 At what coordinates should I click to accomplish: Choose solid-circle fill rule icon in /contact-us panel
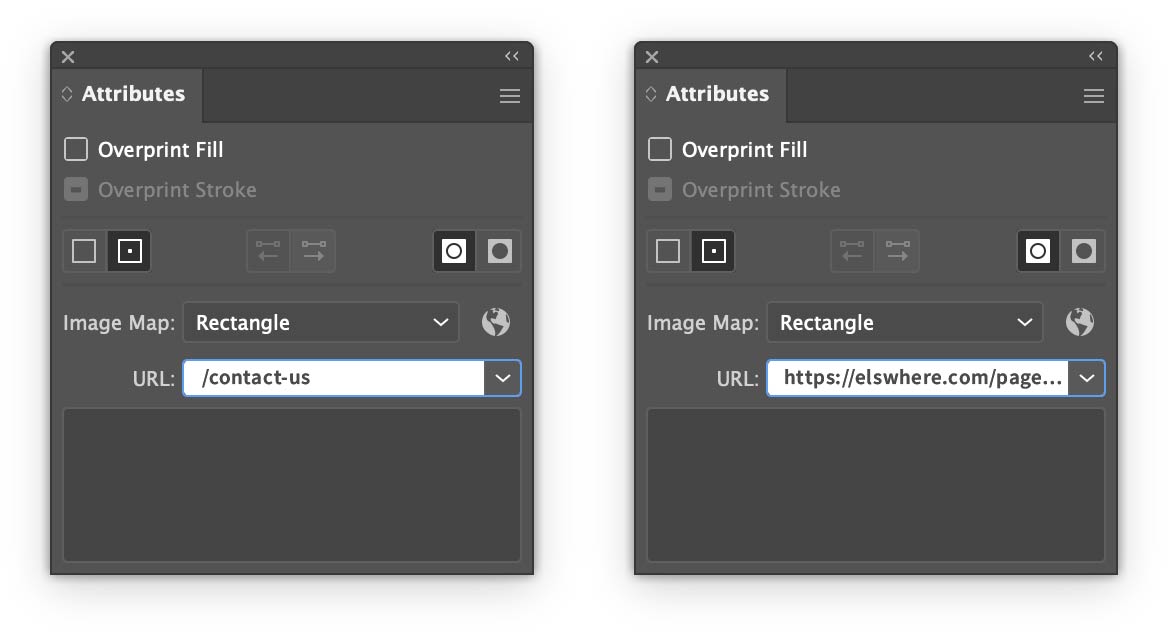click(500, 251)
